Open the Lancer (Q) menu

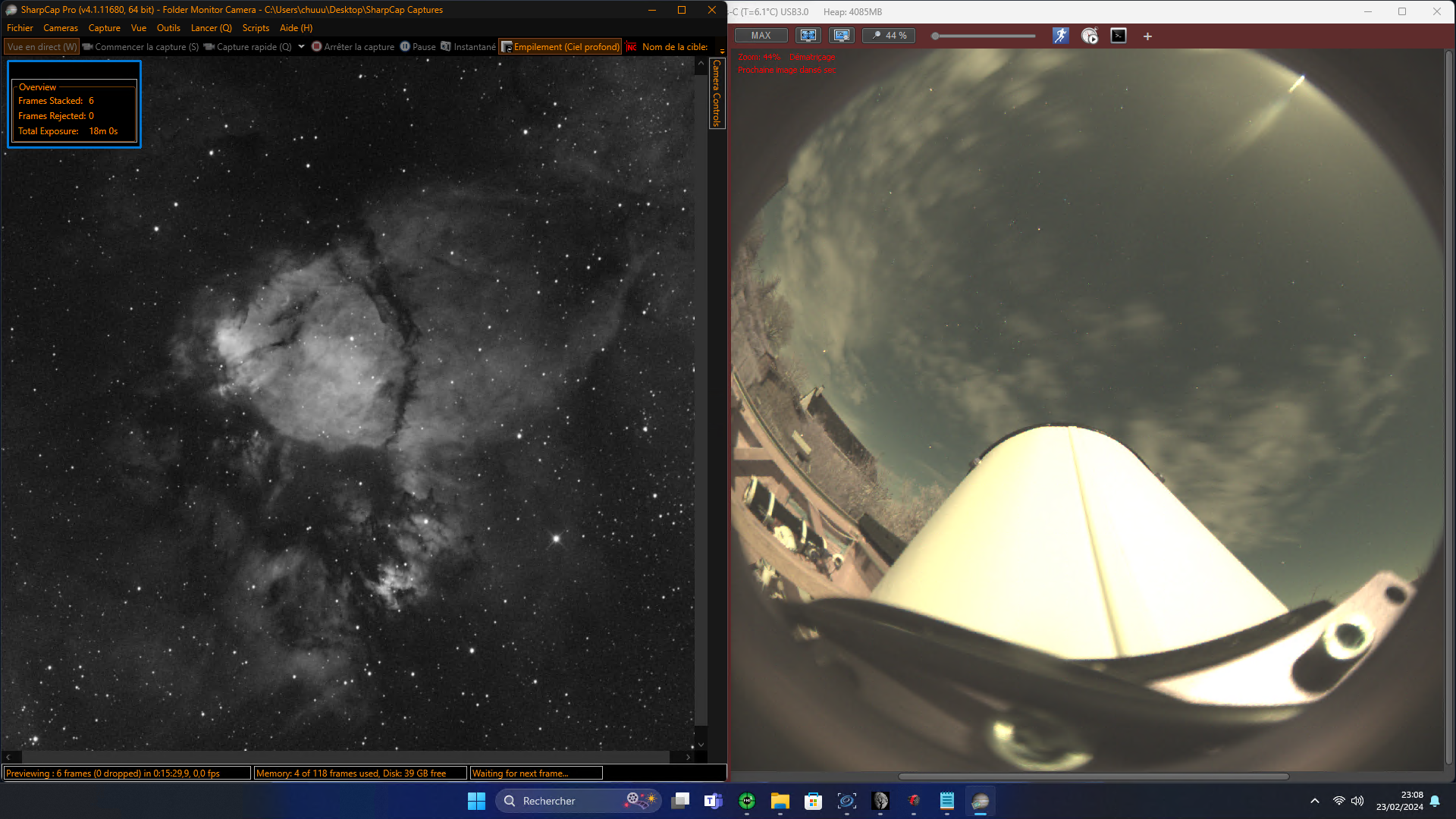pos(212,28)
